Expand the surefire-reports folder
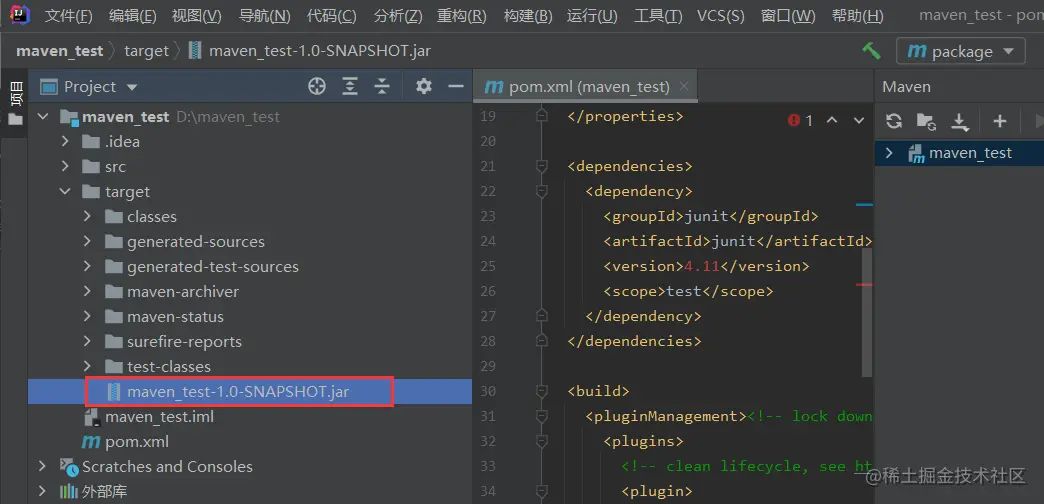Image resolution: width=1044 pixels, height=504 pixels. click(87, 342)
